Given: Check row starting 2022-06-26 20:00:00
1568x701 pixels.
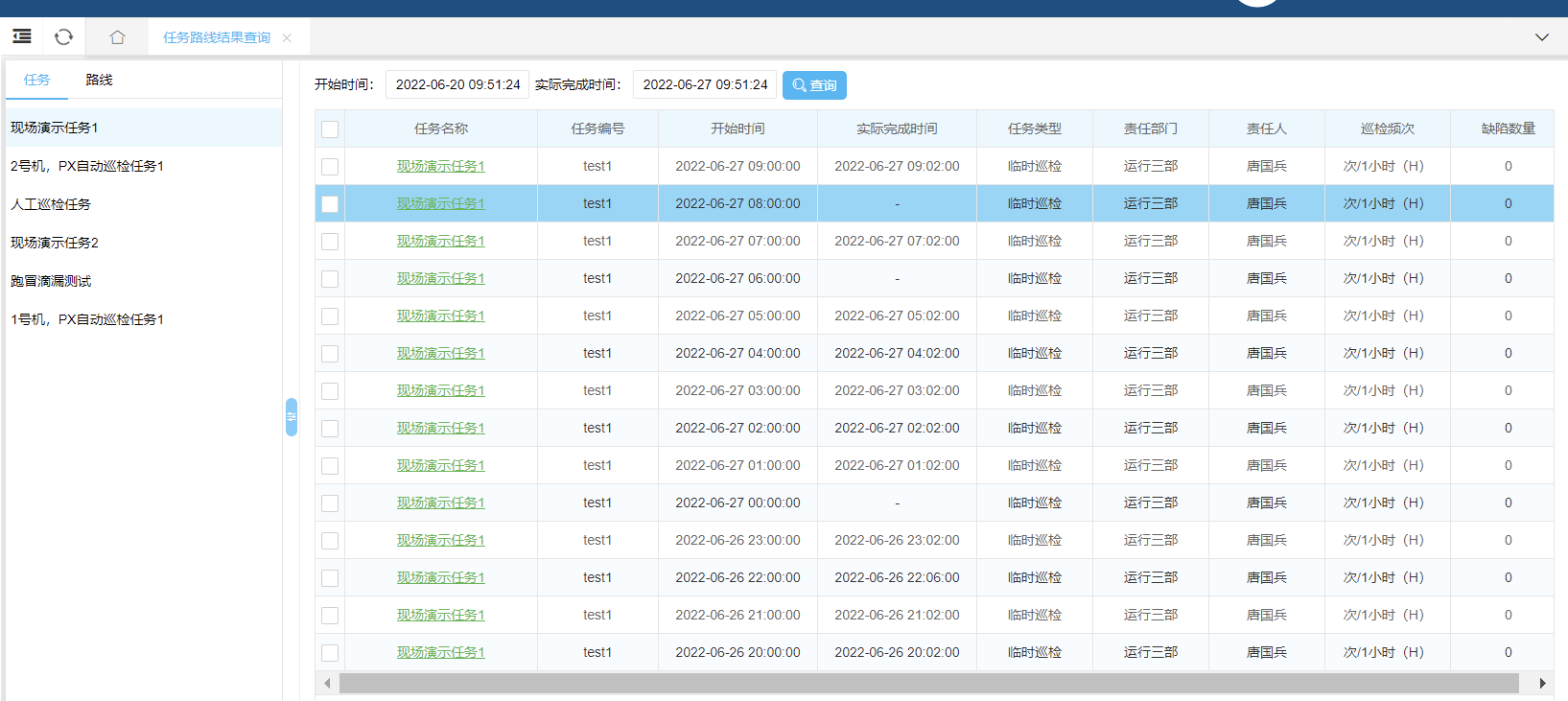Looking at the screenshot, I should pos(330,653).
